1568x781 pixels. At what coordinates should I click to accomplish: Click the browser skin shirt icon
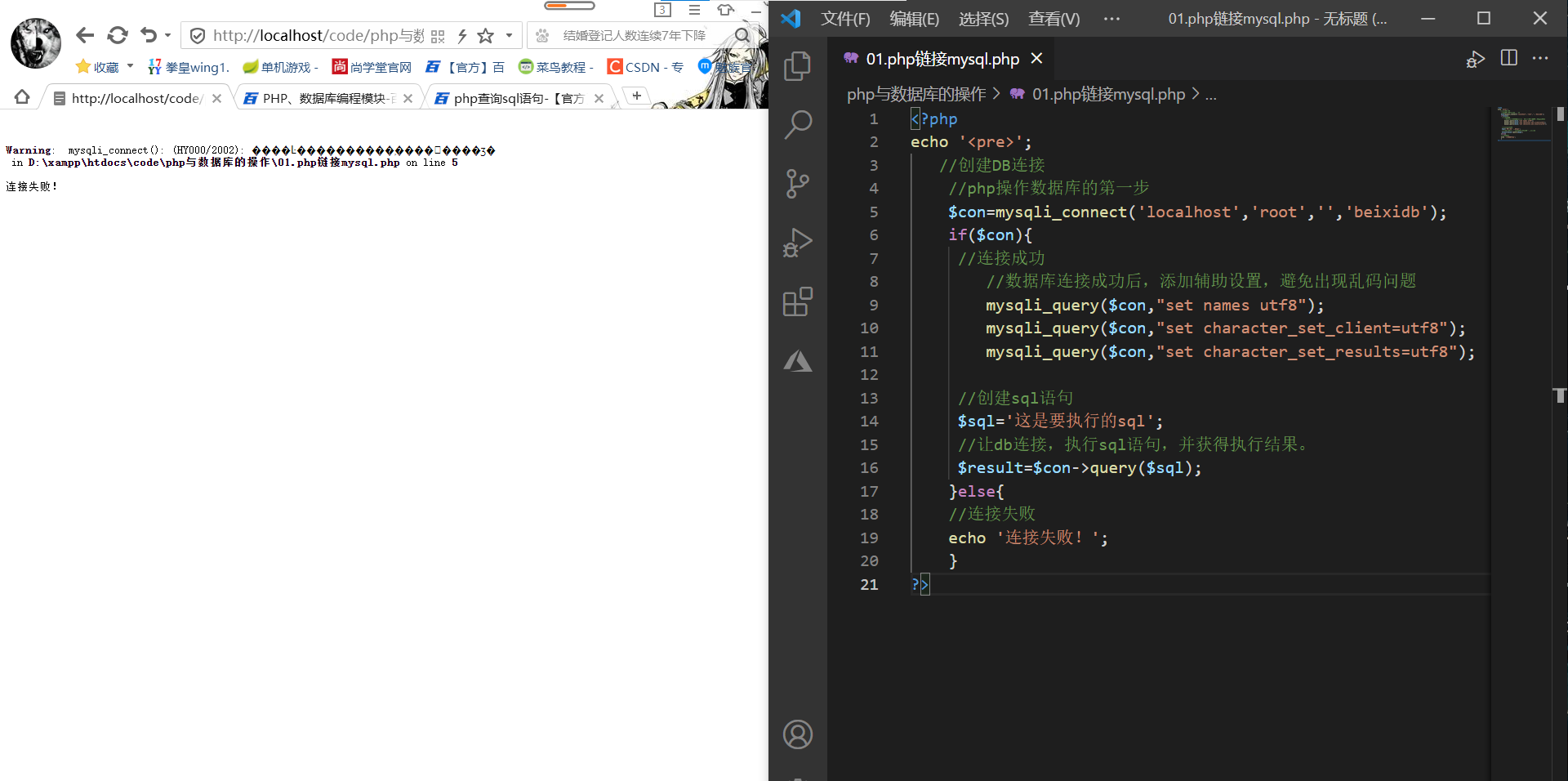(725, 10)
